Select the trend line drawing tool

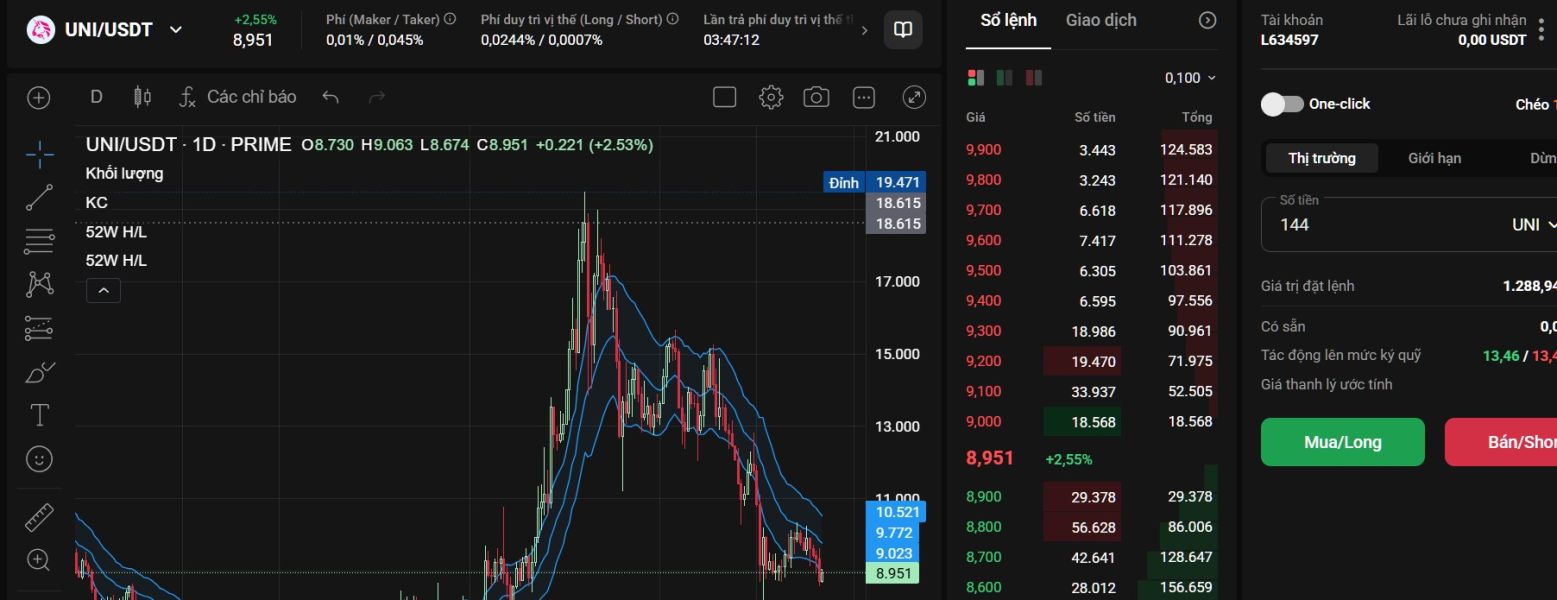click(39, 197)
